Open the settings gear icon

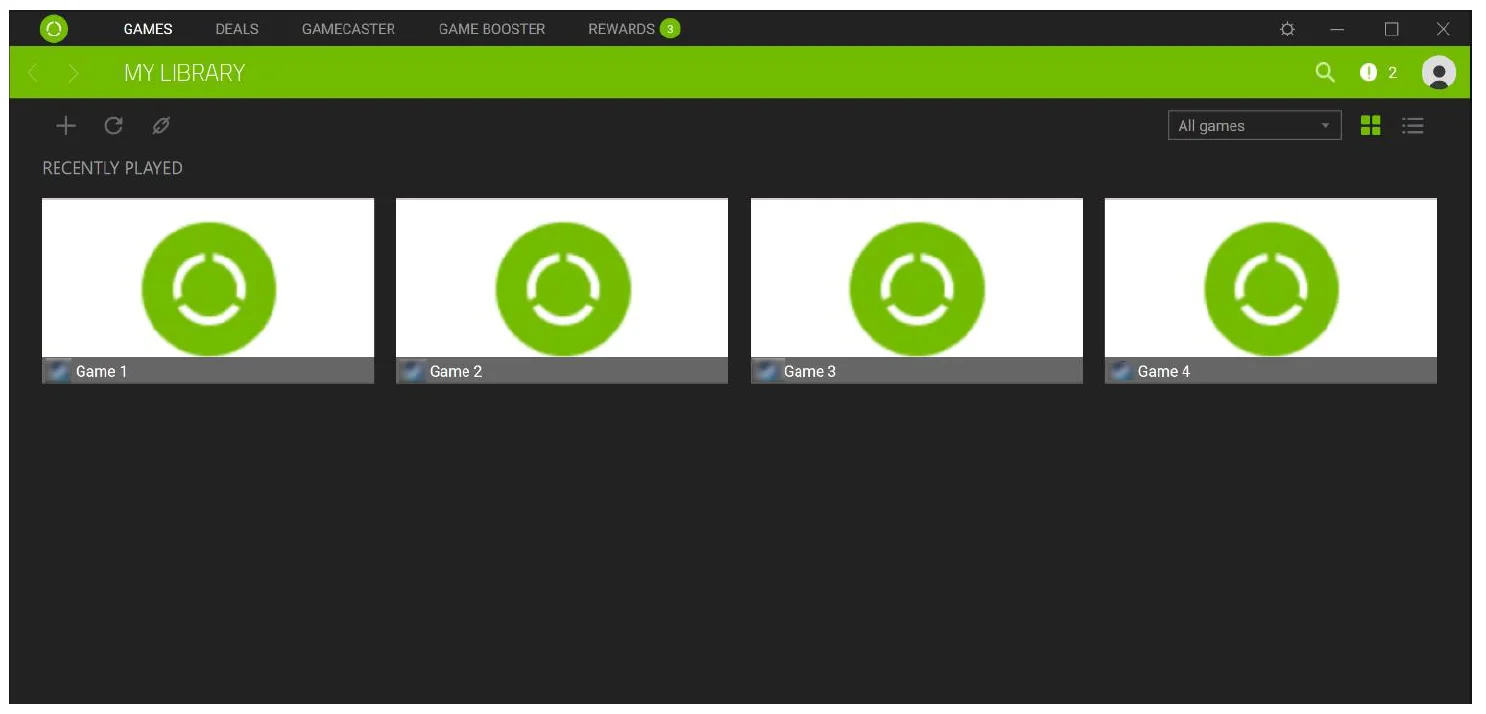point(1288,29)
